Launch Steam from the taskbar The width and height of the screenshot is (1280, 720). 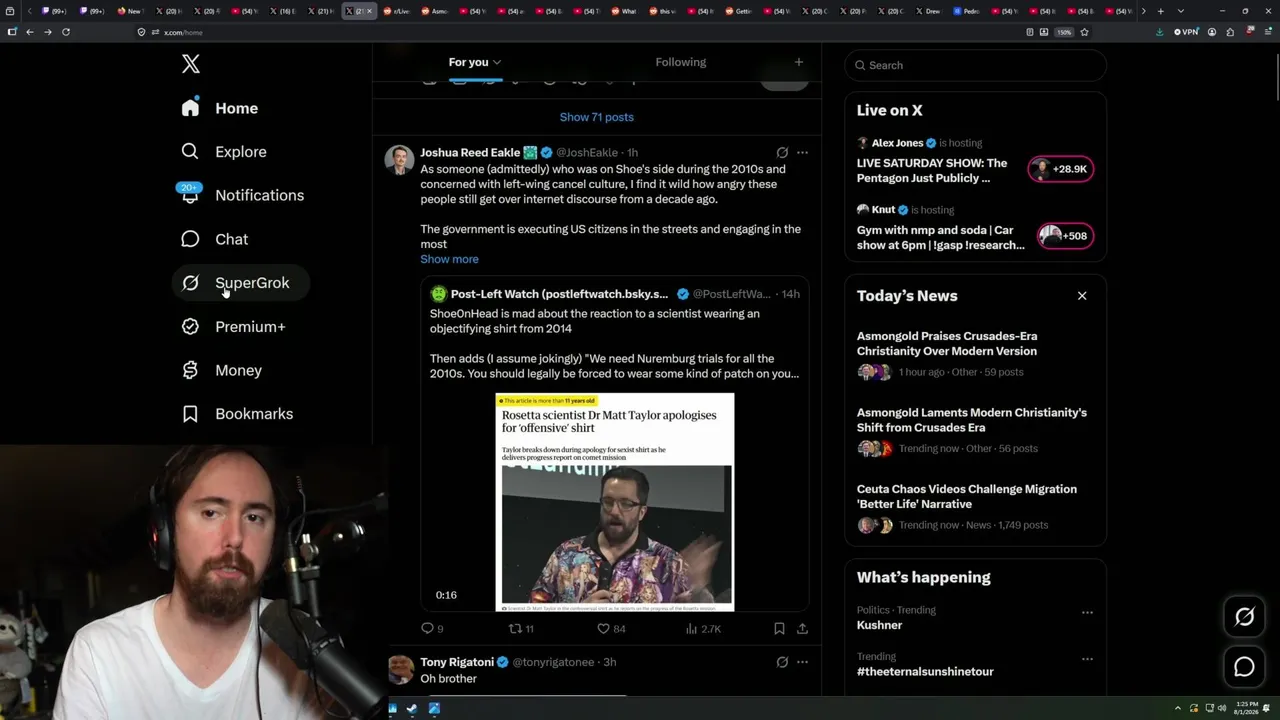pos(412,709)
